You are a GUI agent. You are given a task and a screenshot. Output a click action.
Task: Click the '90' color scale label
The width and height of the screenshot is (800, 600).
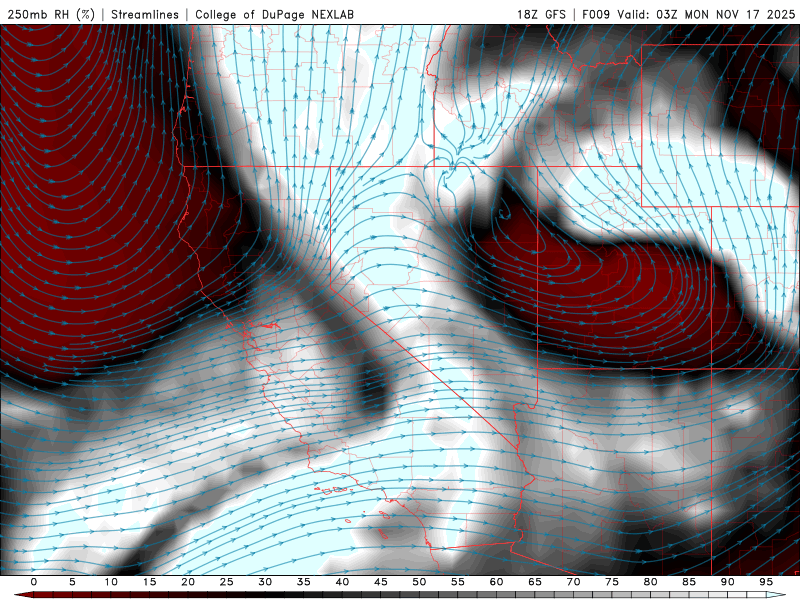(x=728, y=582)
